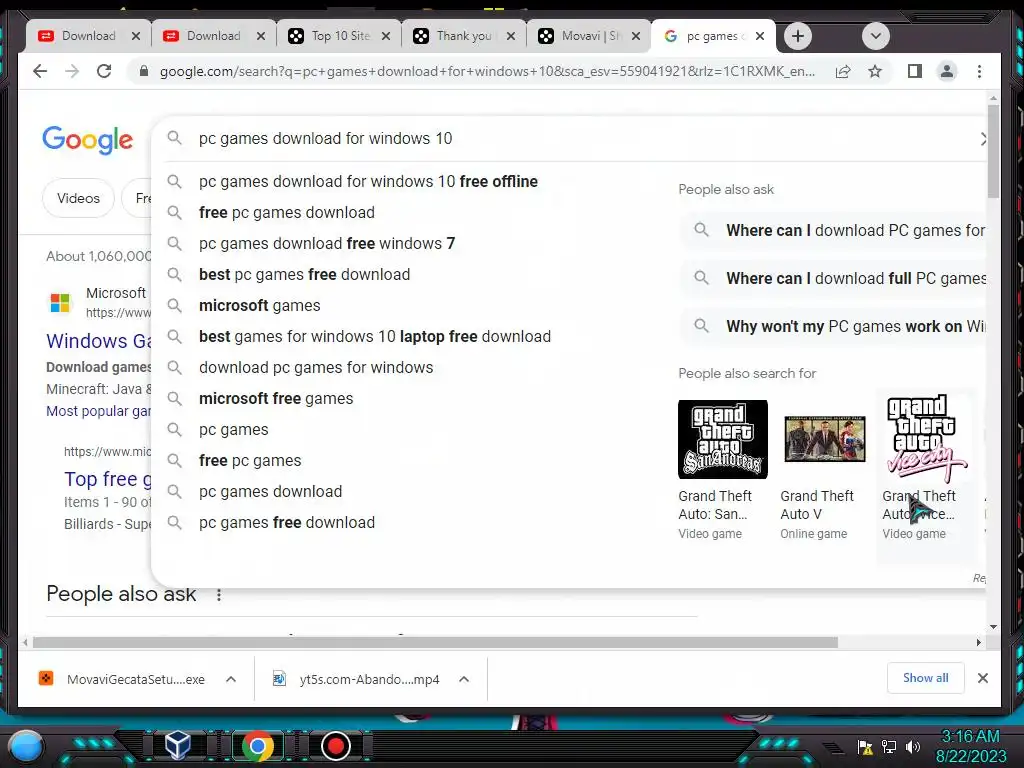Choose suggestion 'free pc games download'

(287, 212)
